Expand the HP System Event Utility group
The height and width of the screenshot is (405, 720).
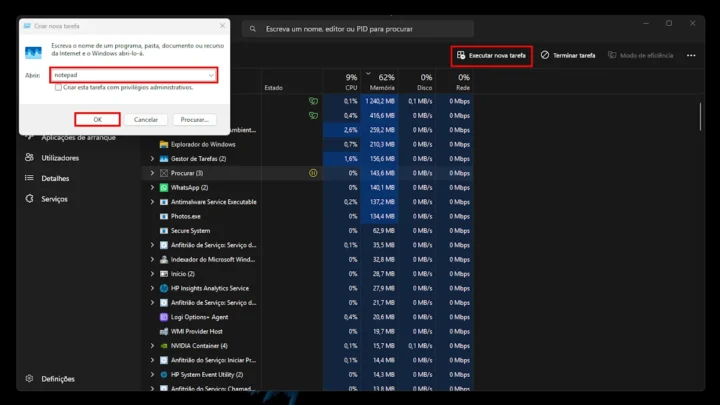click(x=152, y=375)
